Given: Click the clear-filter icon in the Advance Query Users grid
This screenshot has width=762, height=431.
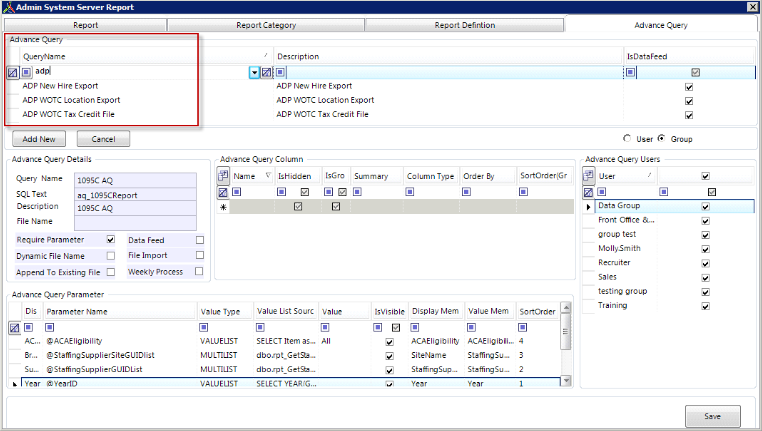Looking at the screenshot, I should 588,192.
